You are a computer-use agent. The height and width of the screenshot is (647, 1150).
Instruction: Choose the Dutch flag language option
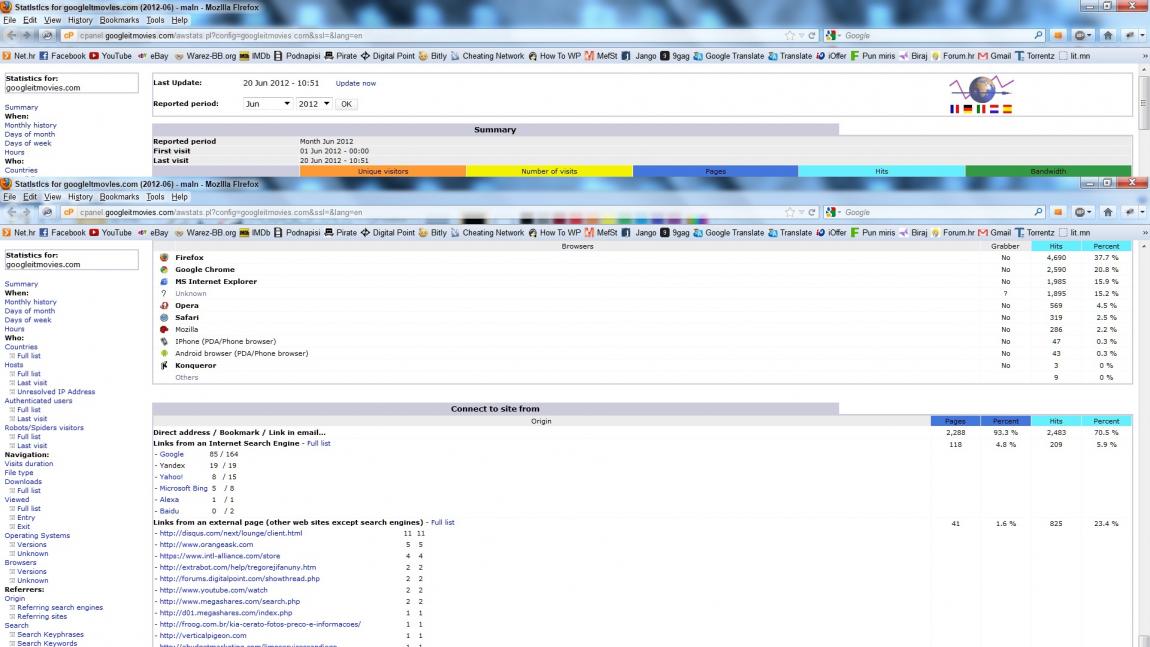pyautogui.click(x=994, y=109)
